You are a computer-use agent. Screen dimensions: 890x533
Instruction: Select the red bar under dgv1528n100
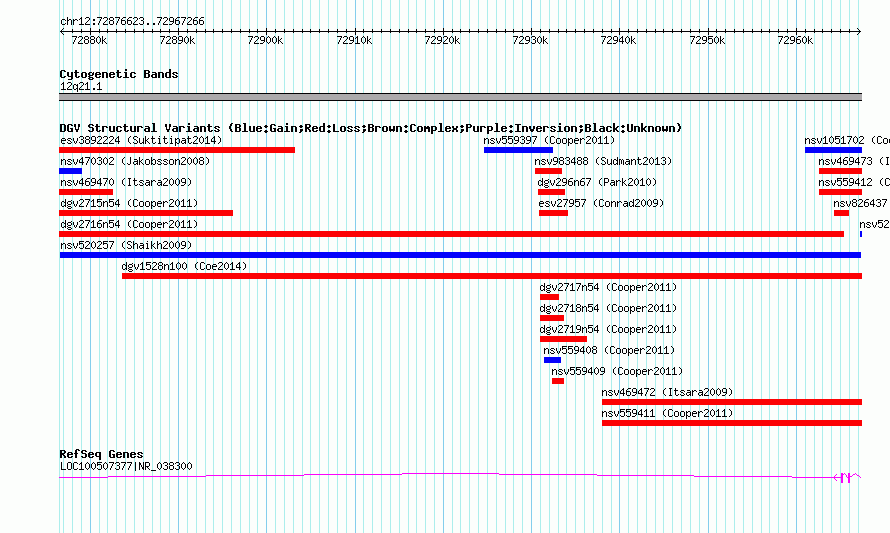pos(492,276)
